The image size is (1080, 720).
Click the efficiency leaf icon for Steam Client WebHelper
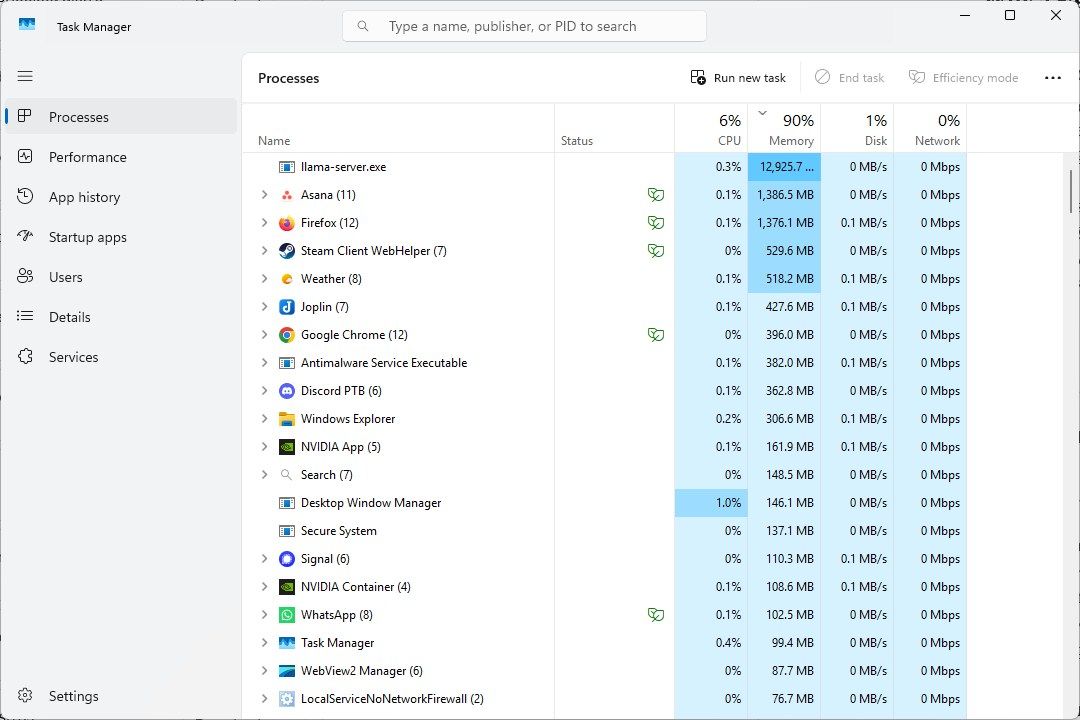click(656, 251)
